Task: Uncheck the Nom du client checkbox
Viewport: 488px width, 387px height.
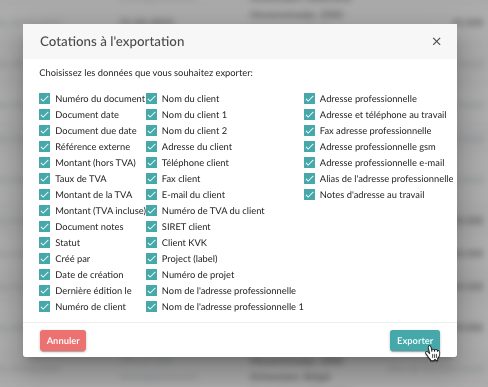Action: click(x=151, y=99)
